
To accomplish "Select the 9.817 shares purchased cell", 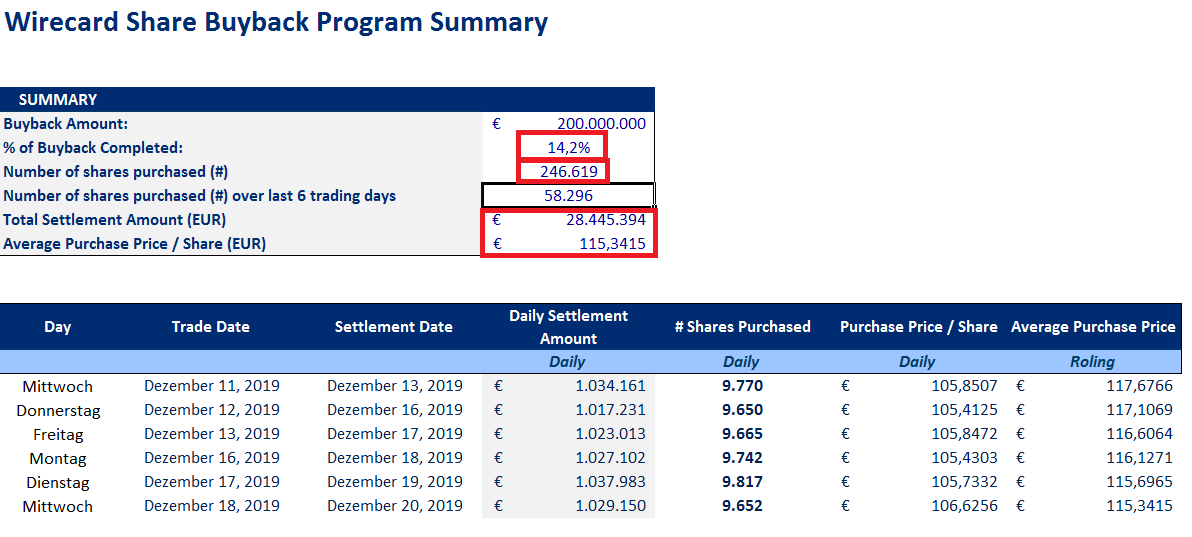I will point(741,482).
